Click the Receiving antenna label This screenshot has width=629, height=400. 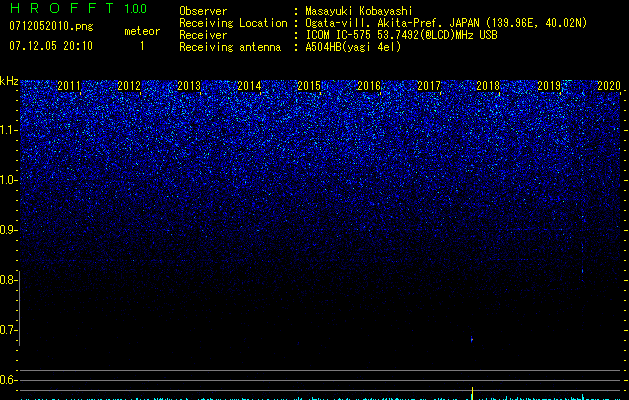pyautogui.click(x=230, y=47)
